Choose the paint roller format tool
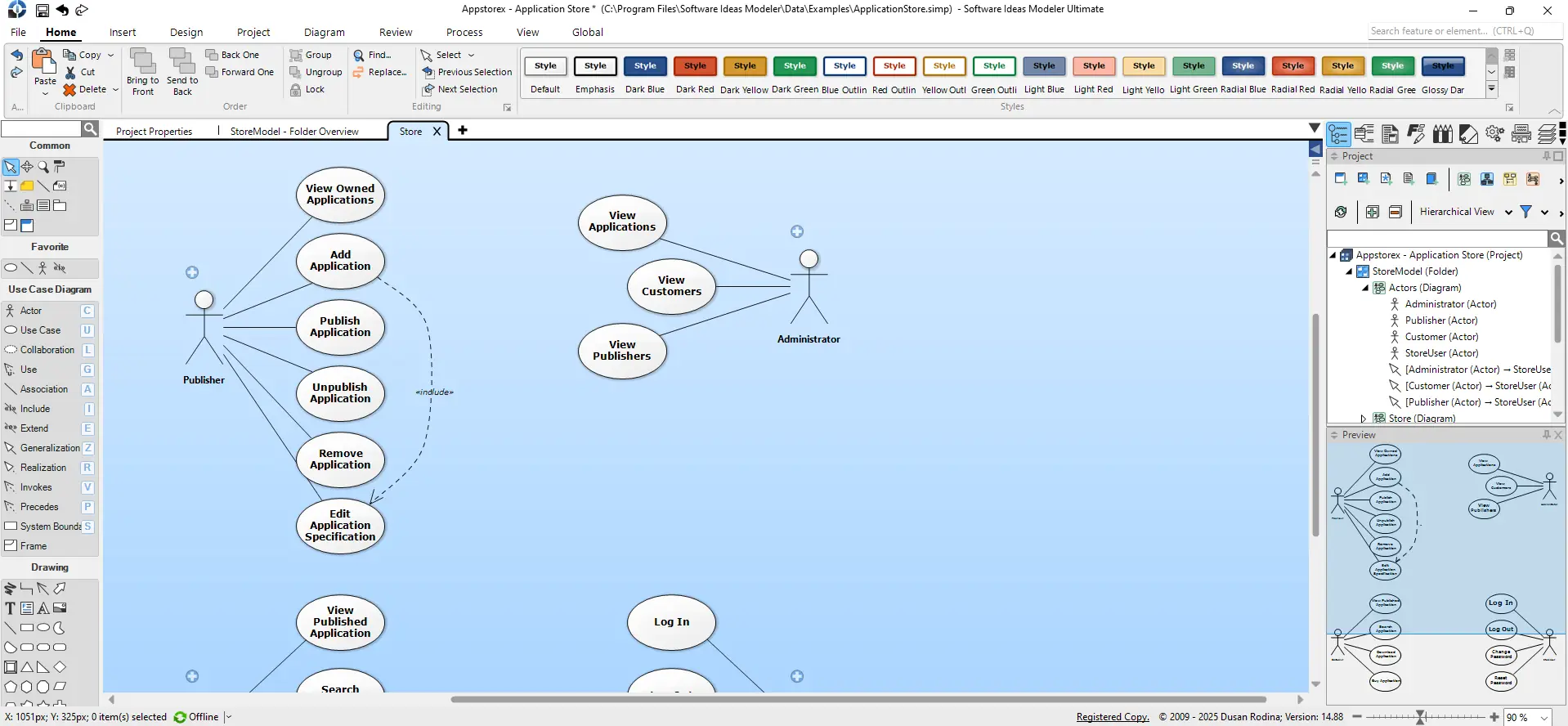This screenshot has width=1568, height=726. point(60,167)
